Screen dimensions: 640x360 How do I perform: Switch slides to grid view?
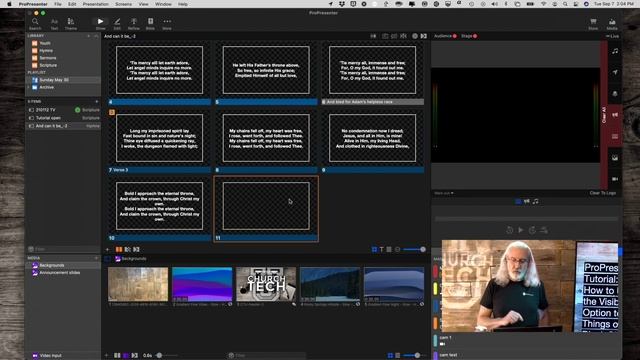[x=374, y=249]
